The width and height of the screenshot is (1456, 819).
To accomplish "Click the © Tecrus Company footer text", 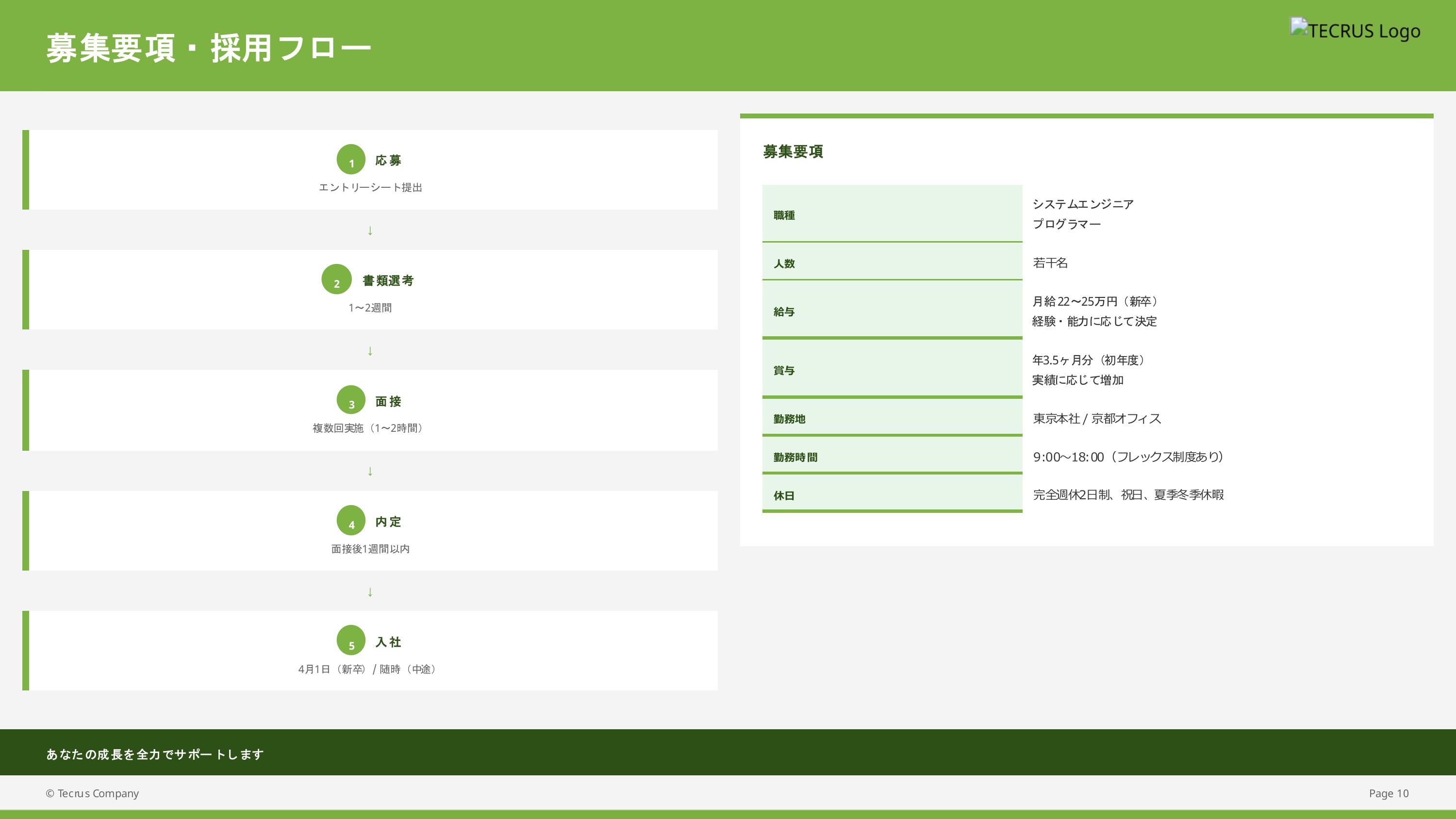I will (92, 793).
